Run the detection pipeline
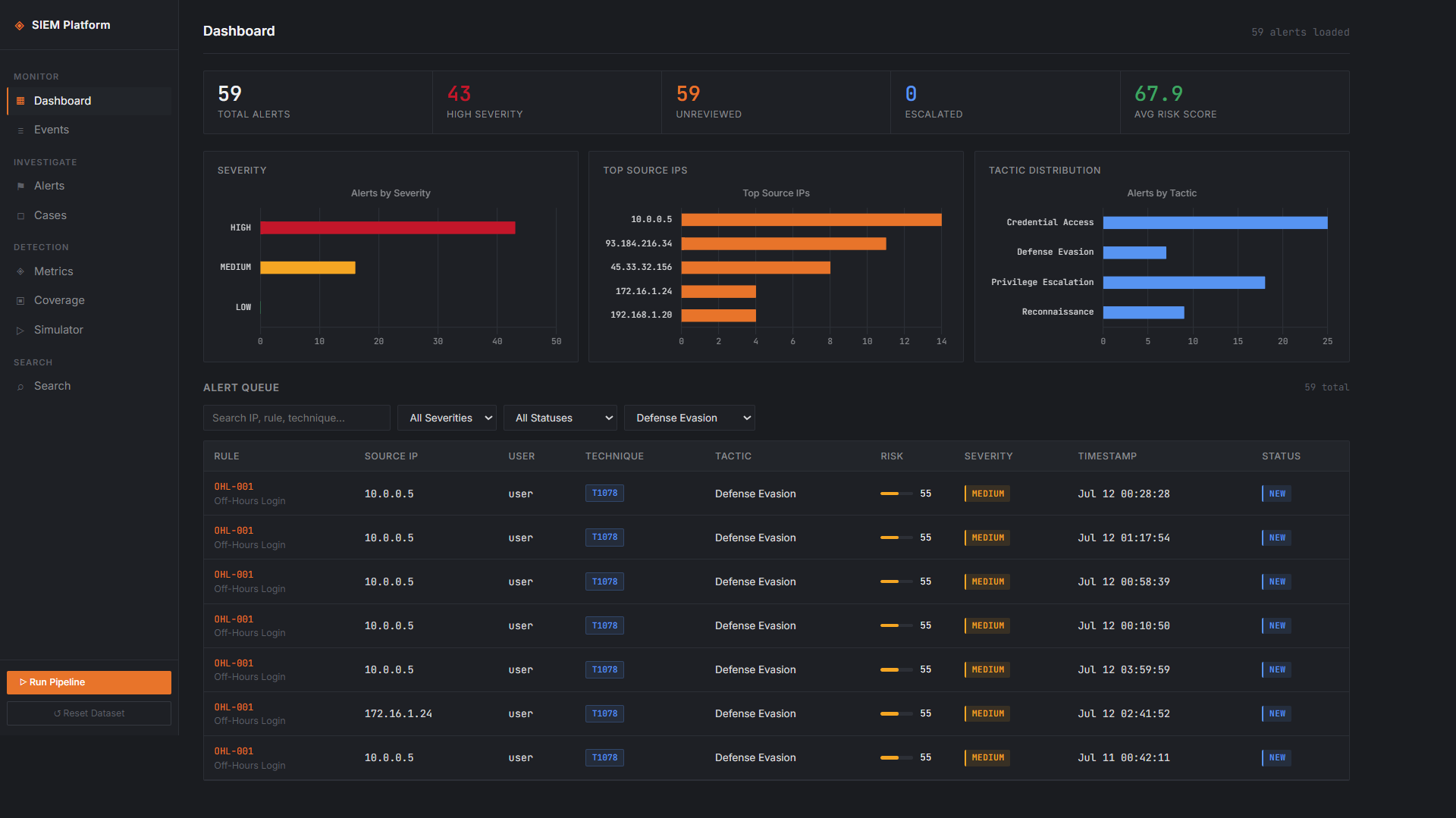This screenshot has width=1456, height=818. (x=89, y=682)
